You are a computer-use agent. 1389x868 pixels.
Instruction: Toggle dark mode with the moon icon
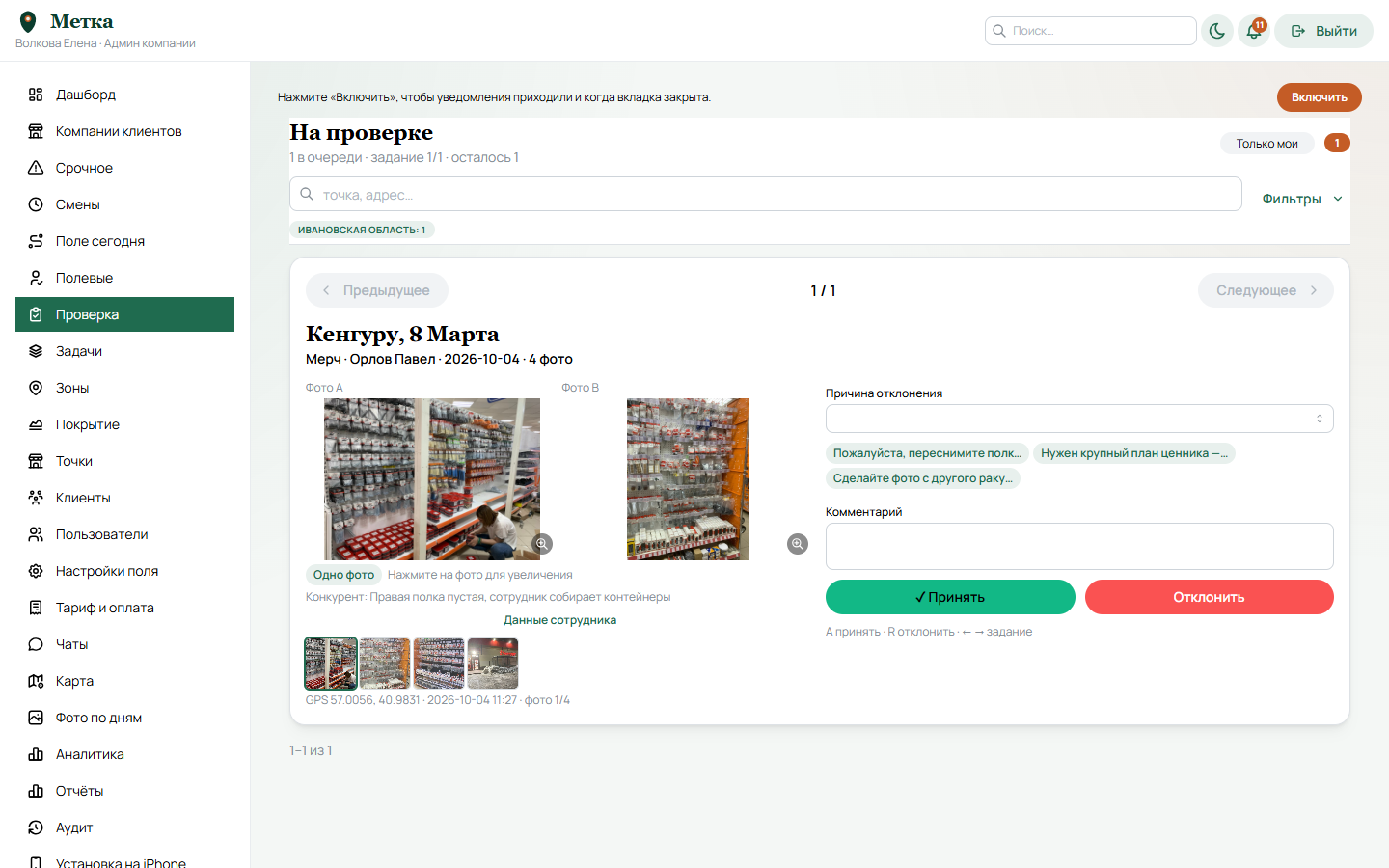[x=1217, y=31]
